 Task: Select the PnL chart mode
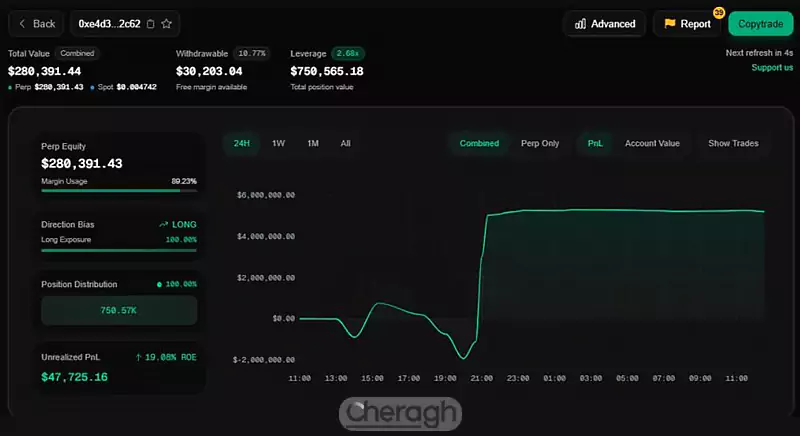pos(597,143)
